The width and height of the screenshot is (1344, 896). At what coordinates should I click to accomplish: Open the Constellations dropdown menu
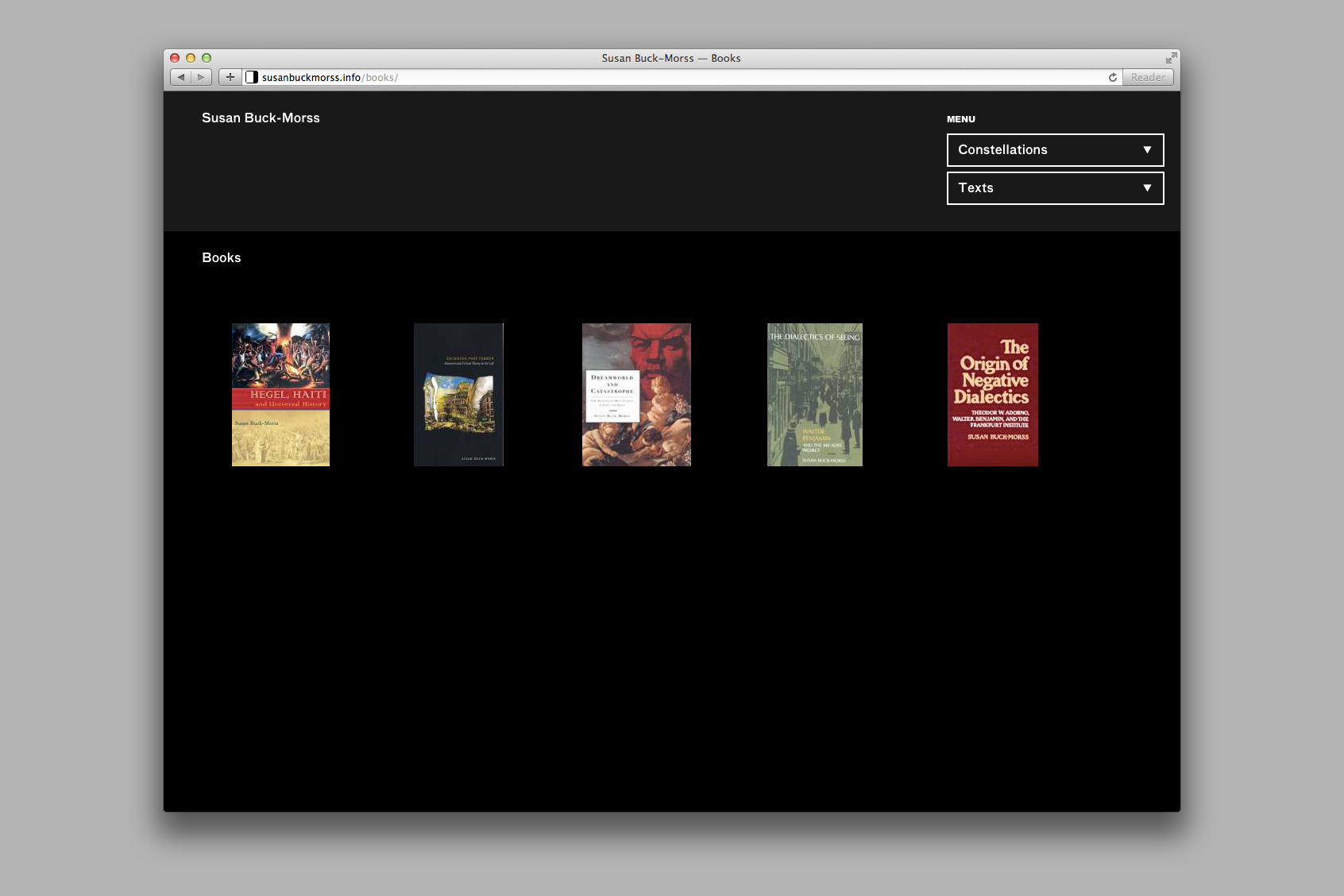(x=1055, y=150)
